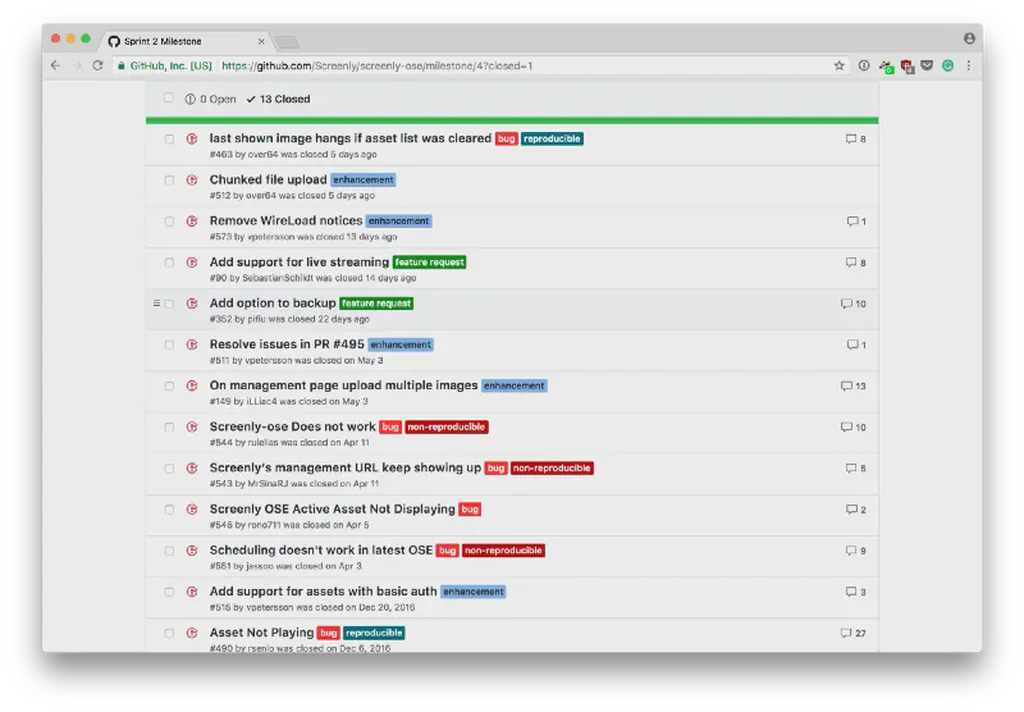Bookmark page with star icon
1024x712 pixels.
(839, 66)
